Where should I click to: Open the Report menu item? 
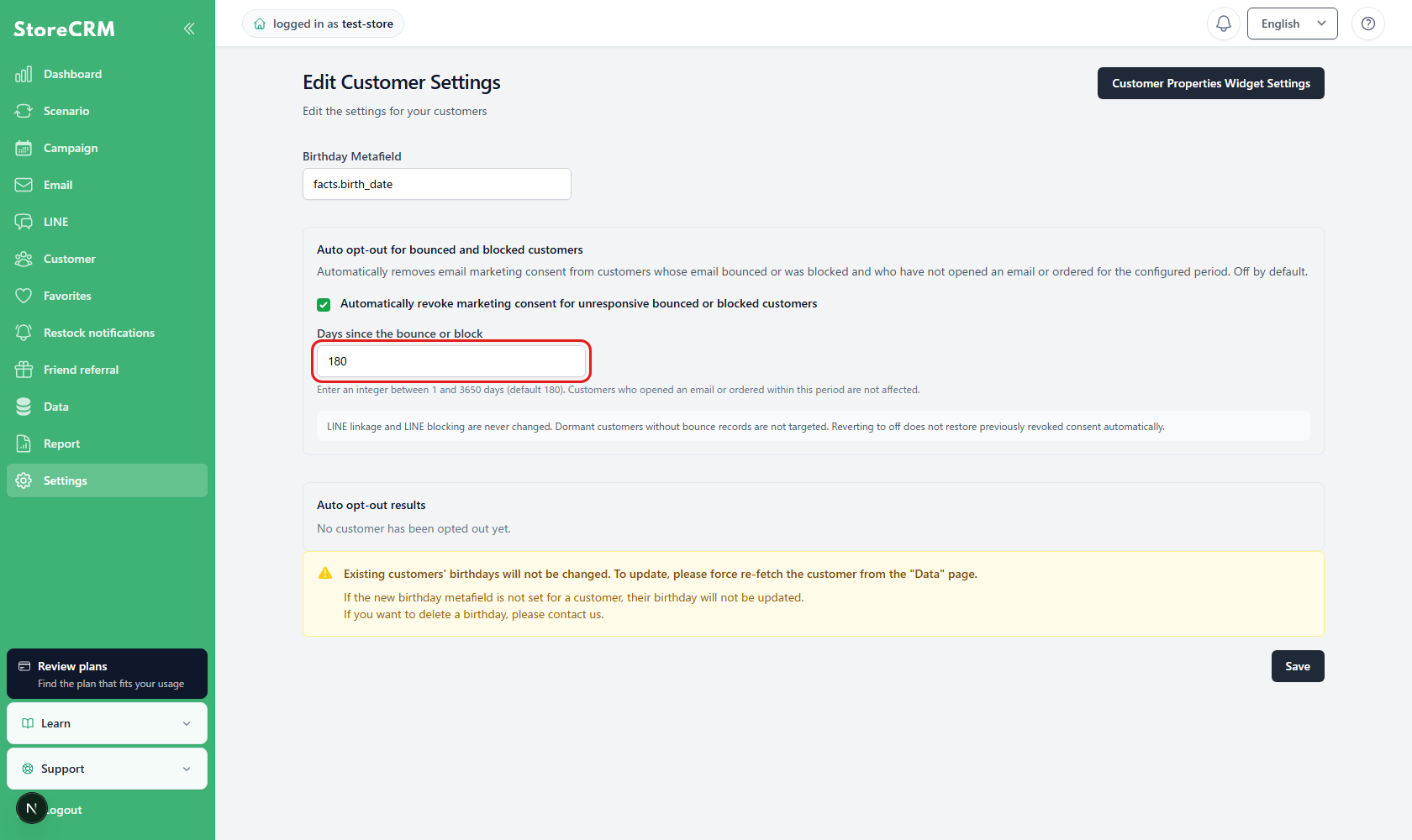108,444
